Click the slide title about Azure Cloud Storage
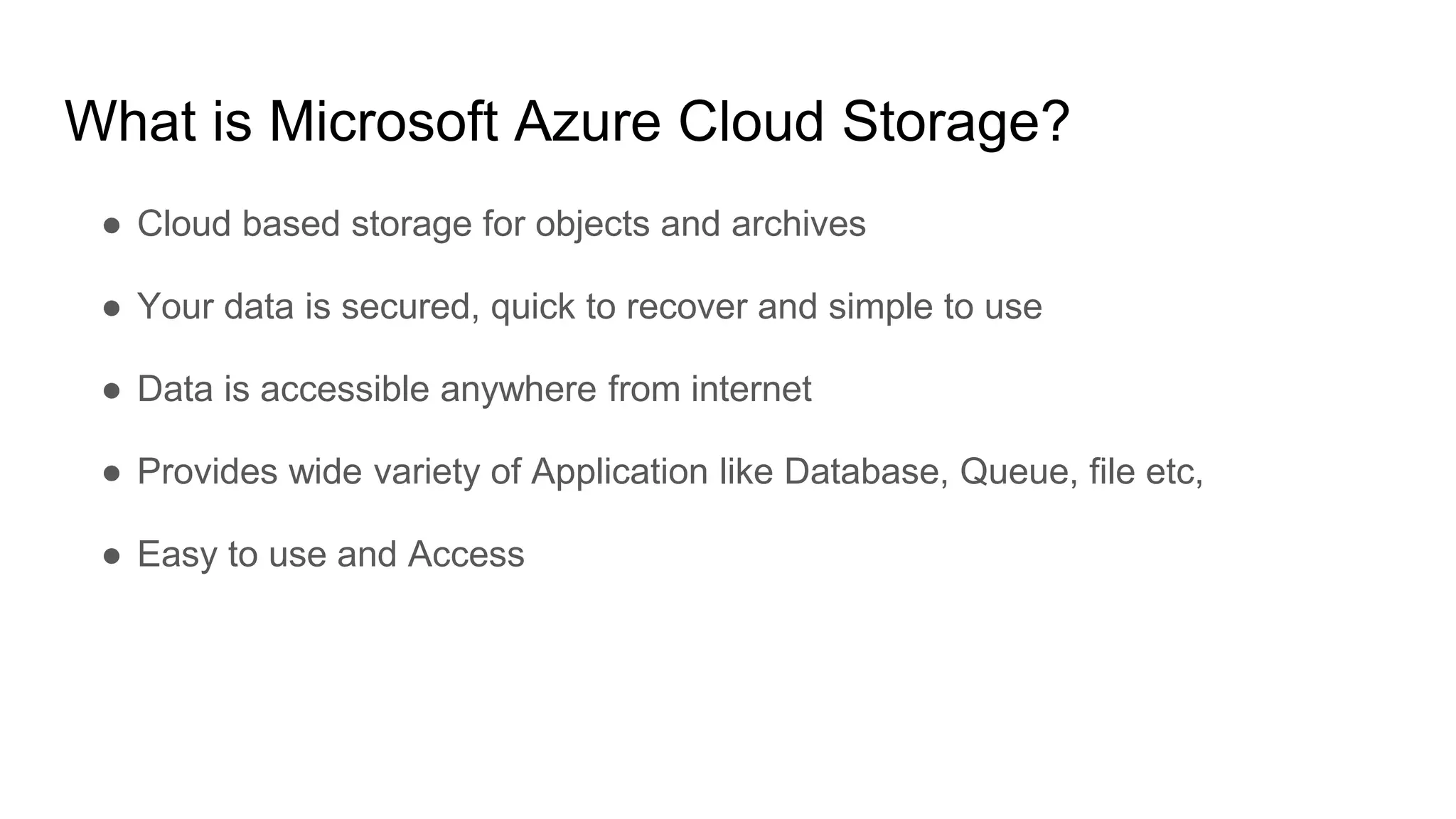 (x=567, y=122)
